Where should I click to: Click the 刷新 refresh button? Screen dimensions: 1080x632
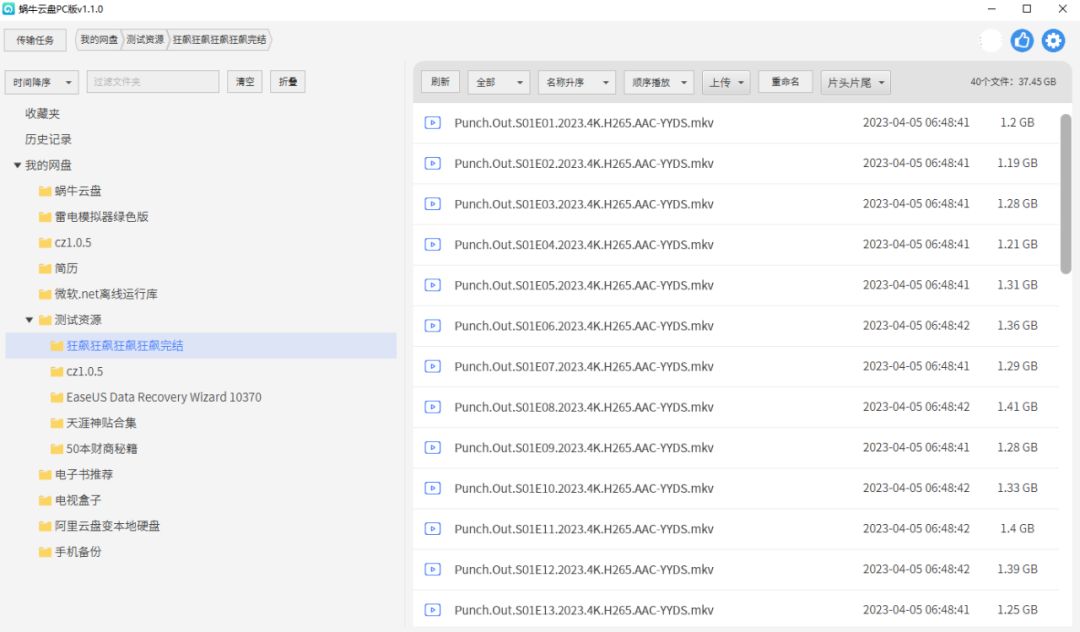tap(440, 82)
